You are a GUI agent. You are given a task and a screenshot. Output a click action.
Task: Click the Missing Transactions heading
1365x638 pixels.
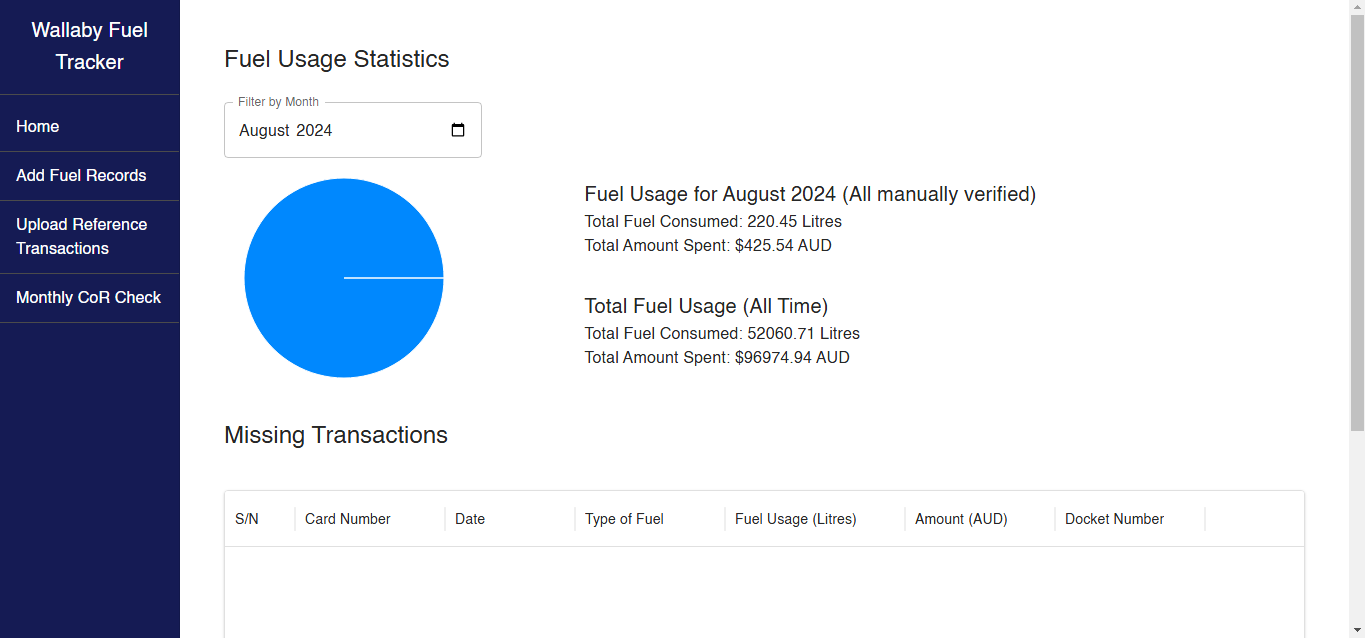click(336, 435)
